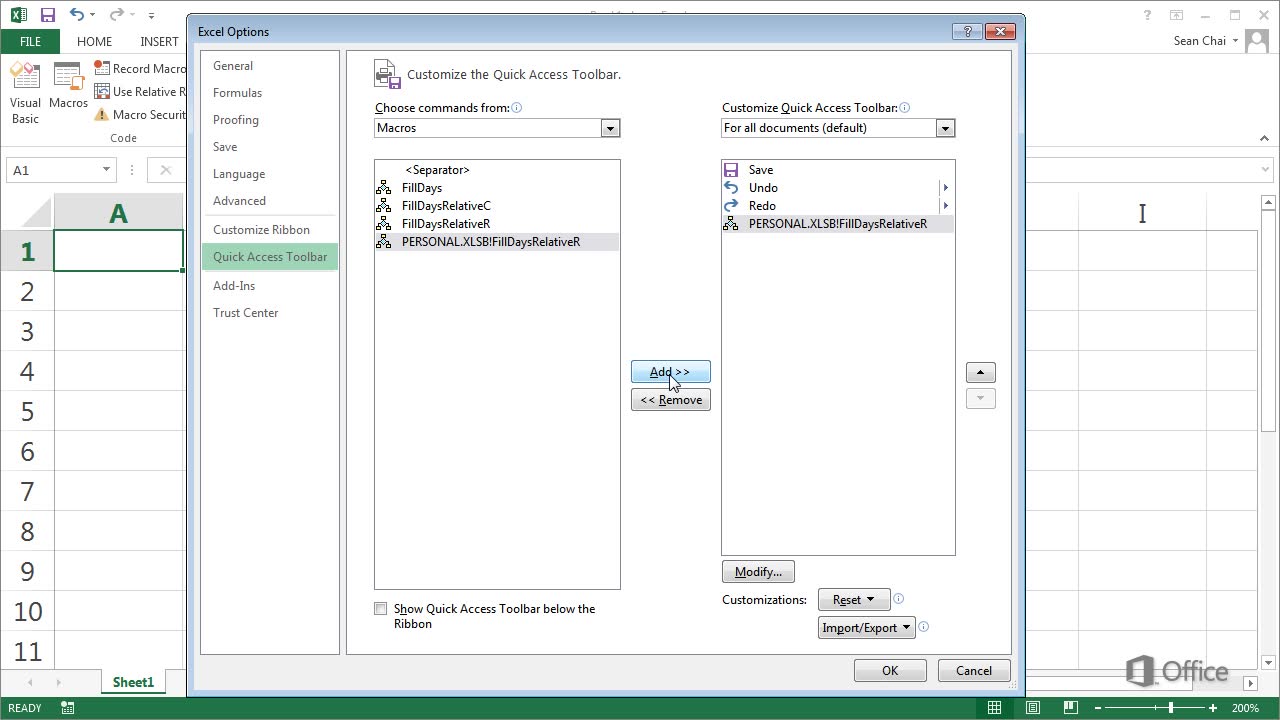This screenshot has width=1280, height=720.
Task: Click the Undo icon in toolbar list
Action: click(x=731, y=188)
